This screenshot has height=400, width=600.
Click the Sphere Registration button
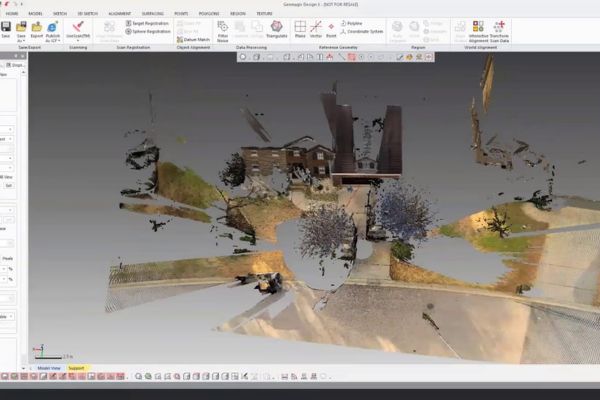point(150,30)
